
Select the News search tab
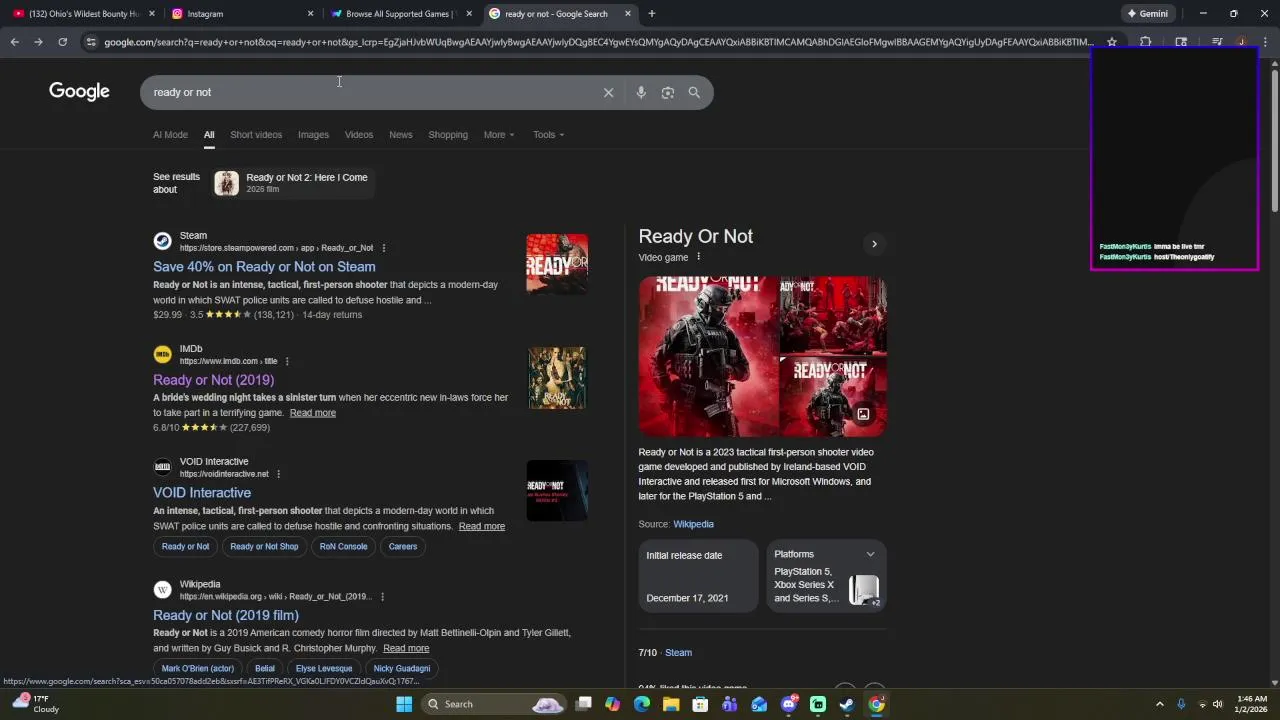click(401, 135)
